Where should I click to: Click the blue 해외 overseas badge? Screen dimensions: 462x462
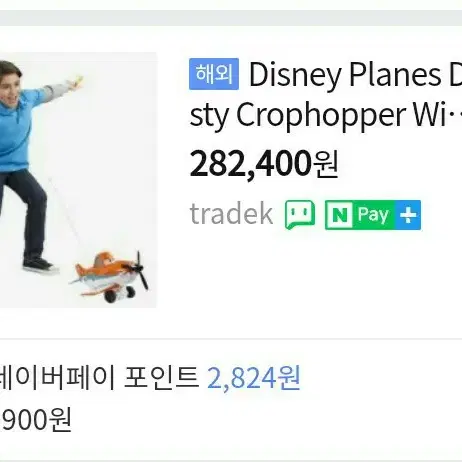pos(214,74)
